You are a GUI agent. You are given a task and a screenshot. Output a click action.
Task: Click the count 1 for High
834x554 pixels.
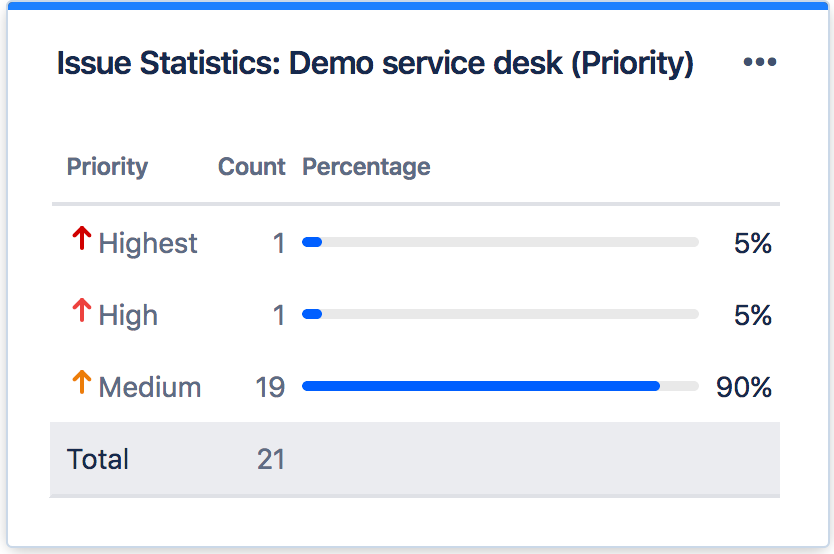pos(278,315)
